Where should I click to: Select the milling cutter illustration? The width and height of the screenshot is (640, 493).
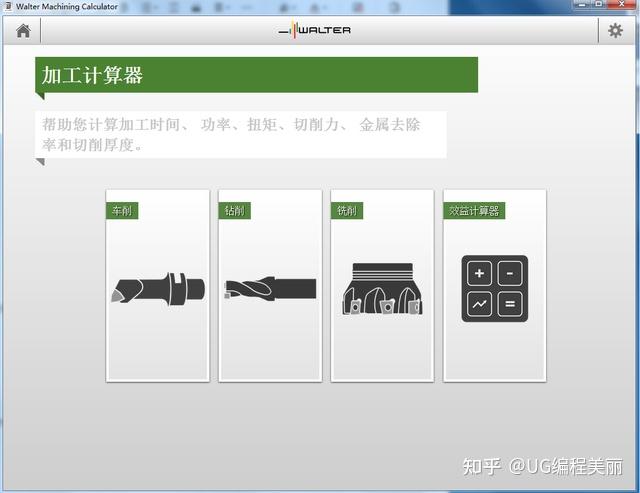click(x=382, y=289)
